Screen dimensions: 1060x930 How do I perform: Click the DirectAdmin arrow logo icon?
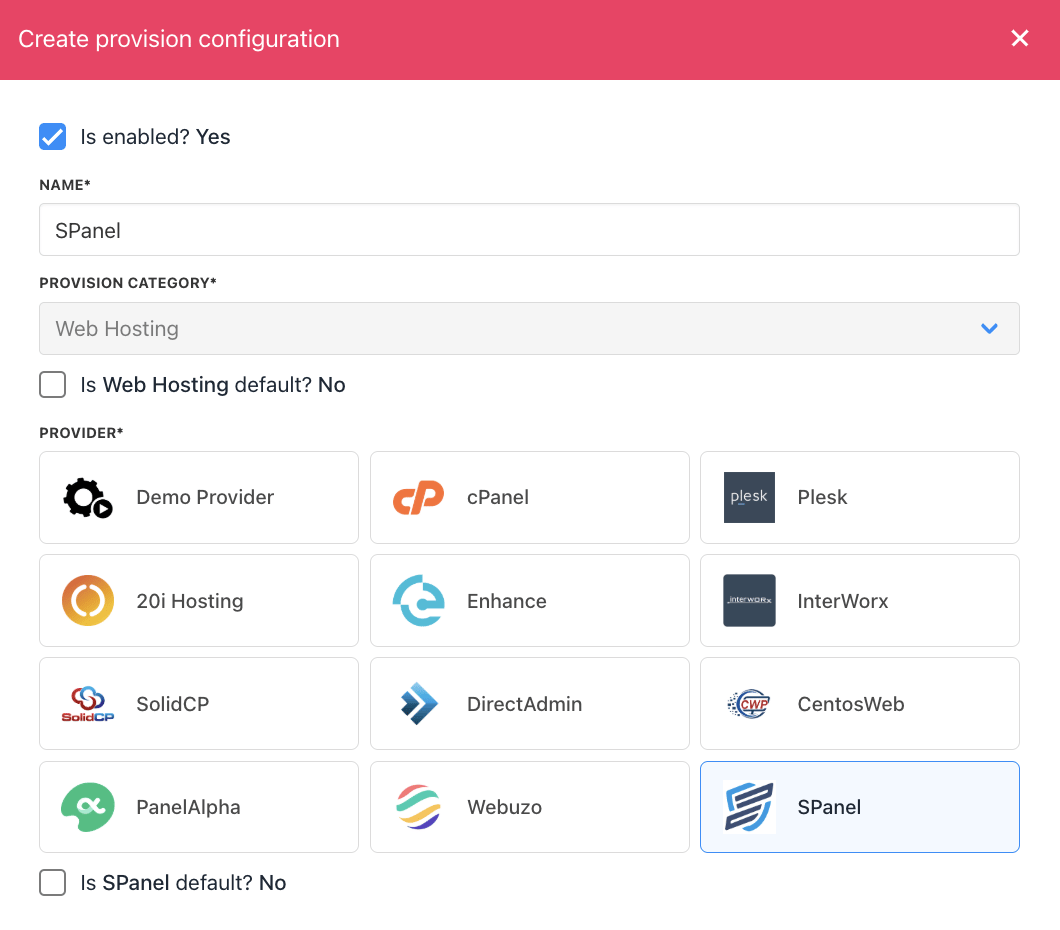tap(418, 704)
